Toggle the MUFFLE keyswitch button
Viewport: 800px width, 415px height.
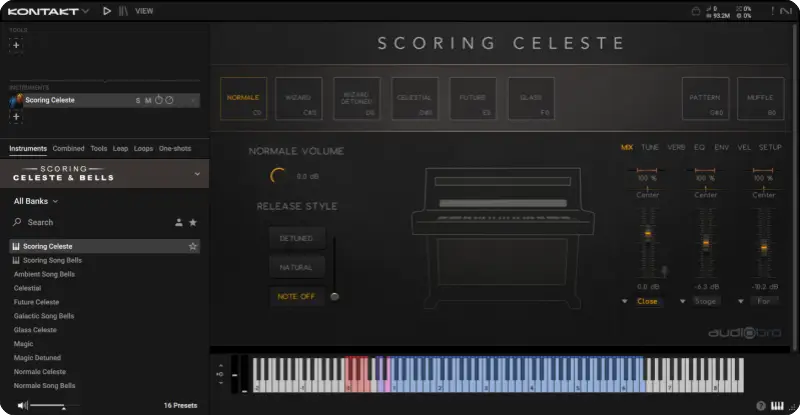tap(761, 99)
